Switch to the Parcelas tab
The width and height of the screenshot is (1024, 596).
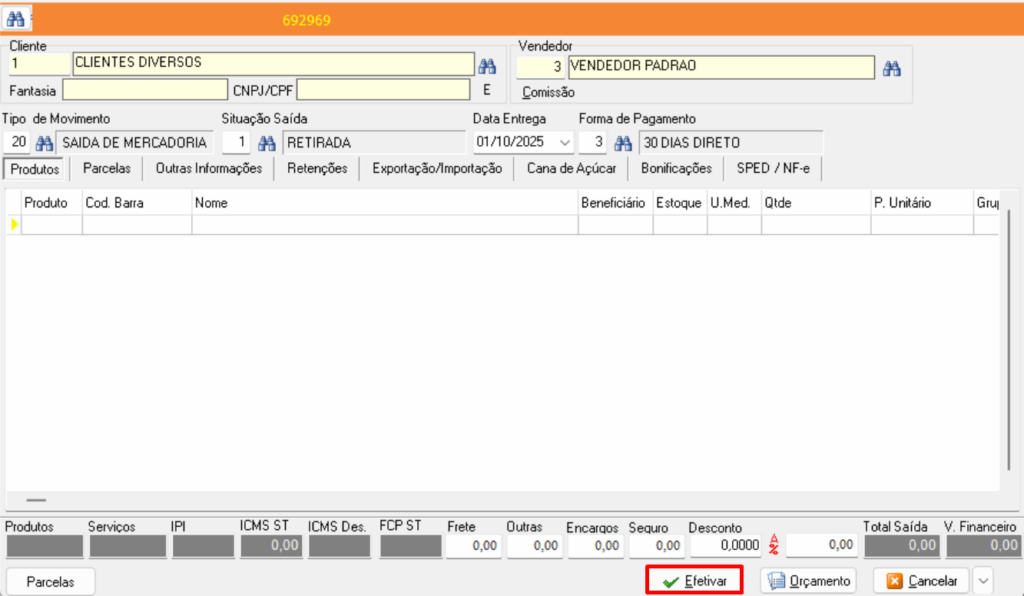pyautogui.click(x=107, y=169)
